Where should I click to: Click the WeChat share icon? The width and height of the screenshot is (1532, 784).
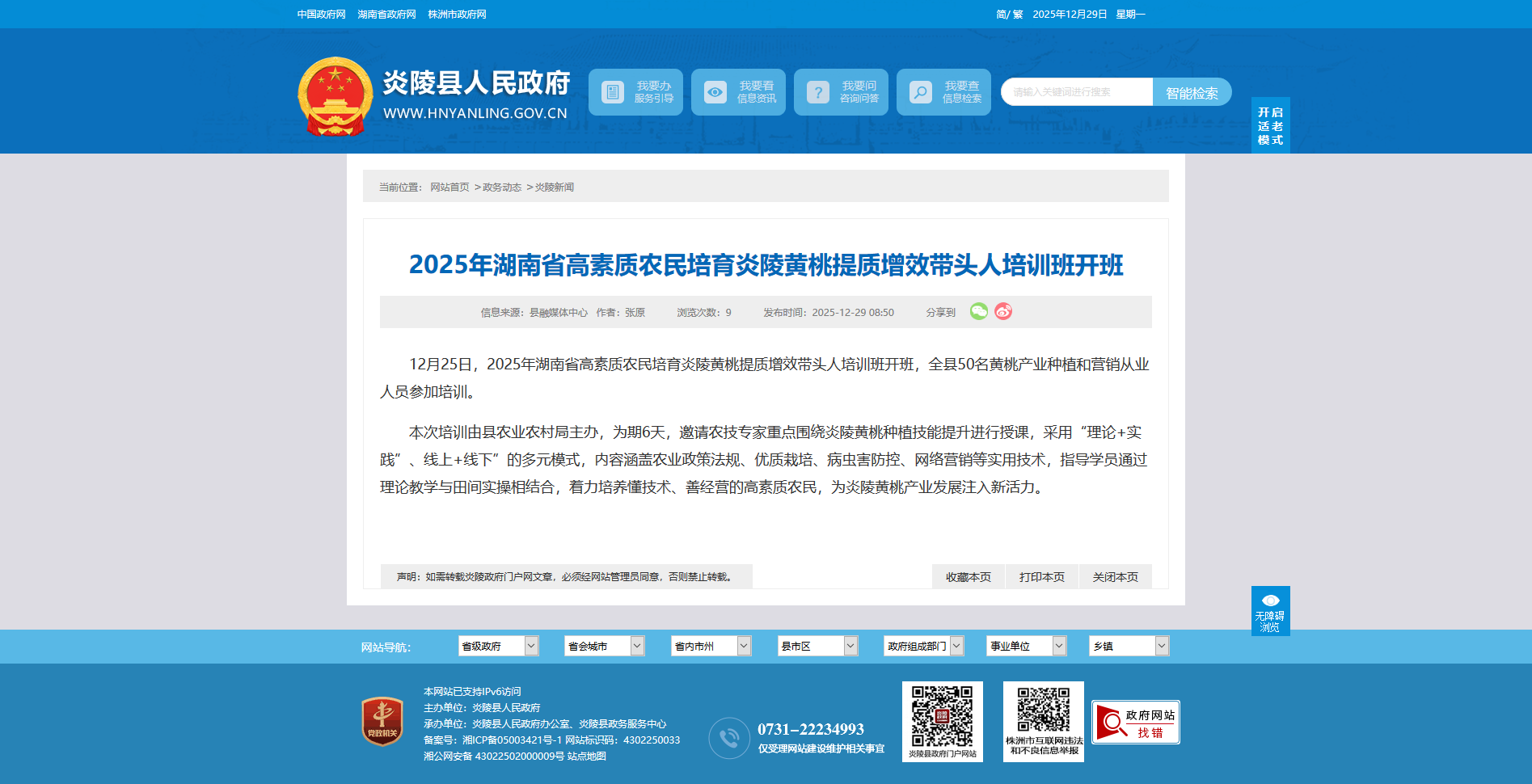coord(978,312)
